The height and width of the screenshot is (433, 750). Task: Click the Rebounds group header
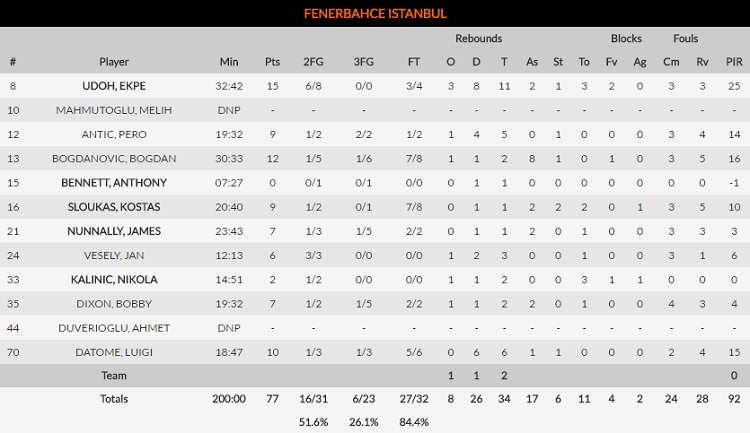coord(478,38)
